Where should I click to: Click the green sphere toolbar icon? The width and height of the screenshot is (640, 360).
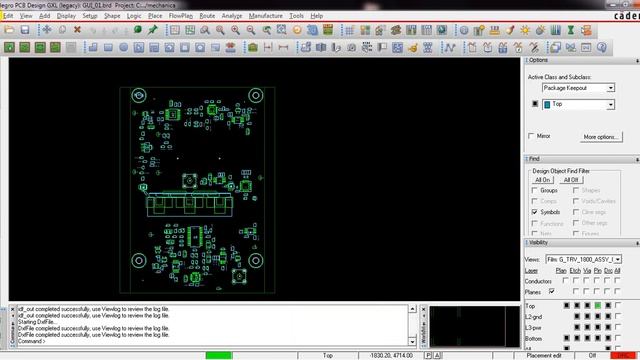[138, 30]
